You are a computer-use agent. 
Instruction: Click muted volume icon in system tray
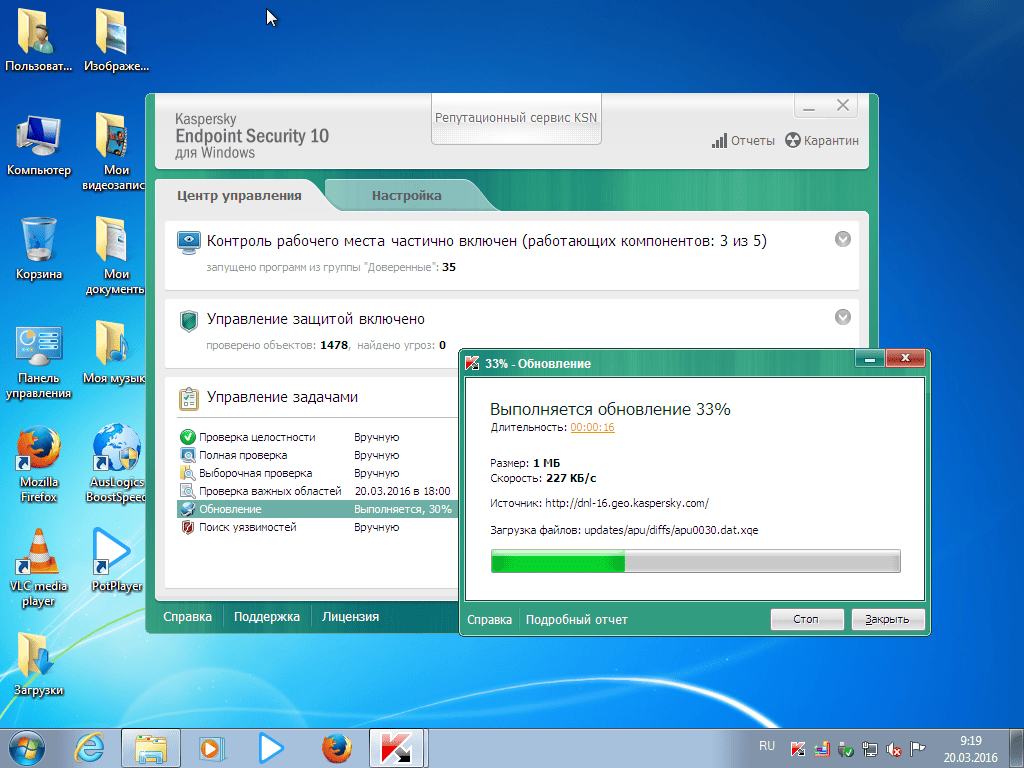(x=894, y=749)
